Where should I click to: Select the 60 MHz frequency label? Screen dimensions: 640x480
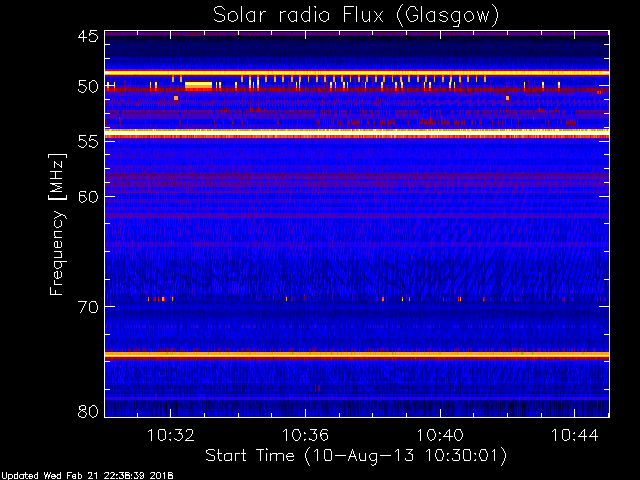click(x=88, y=196)
